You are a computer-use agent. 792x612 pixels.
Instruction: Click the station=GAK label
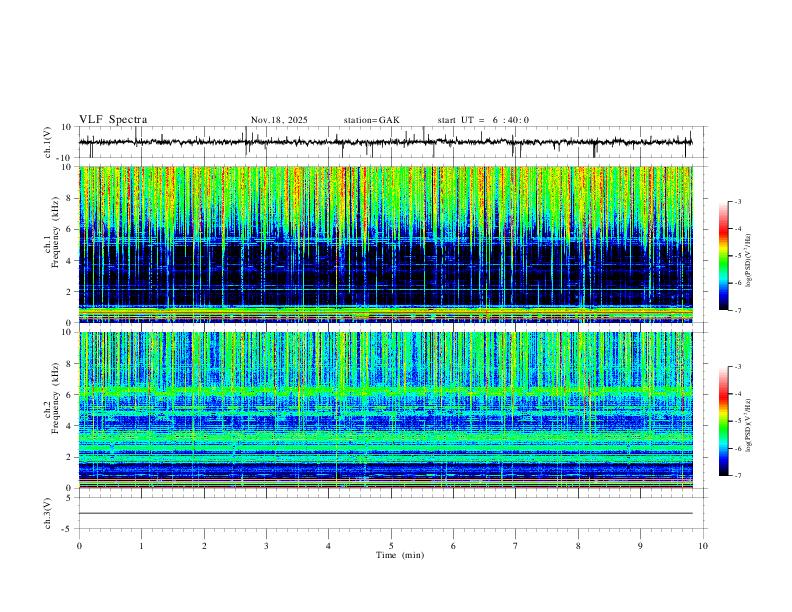click(372, 120)
